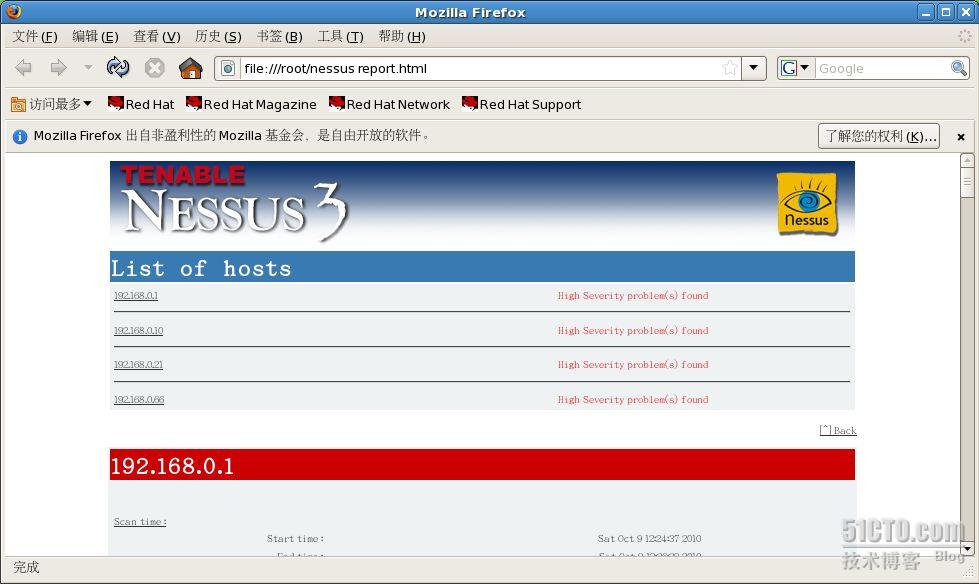979x584 pixels.
Task: Click the address bar URL
Action: 335,68
